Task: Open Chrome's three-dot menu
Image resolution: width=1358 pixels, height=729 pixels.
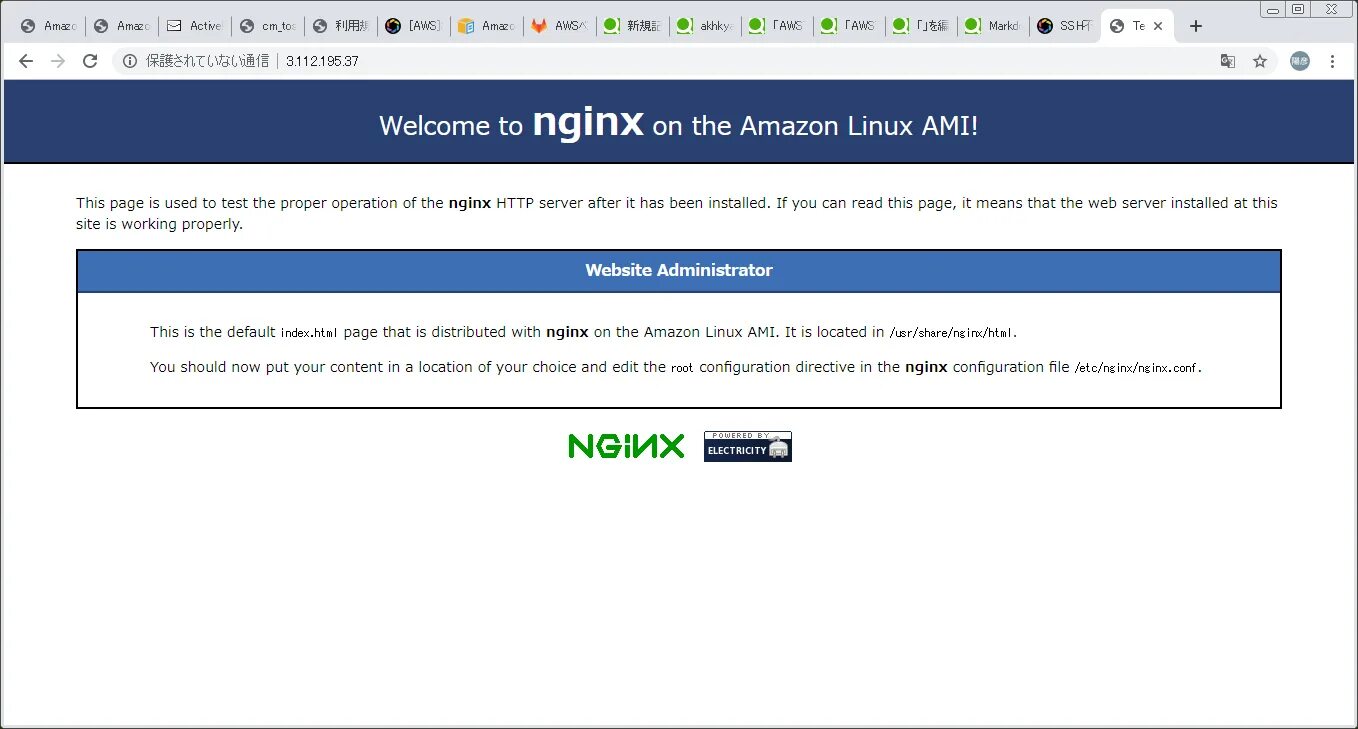Action: click(x=1332, y=61)
